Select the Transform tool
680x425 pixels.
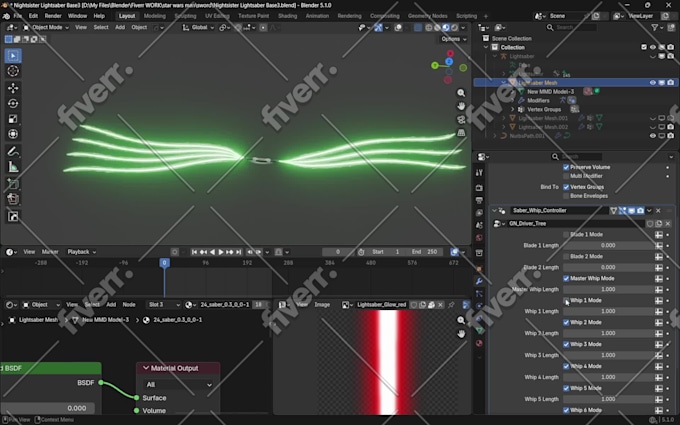tap(13, 134)
